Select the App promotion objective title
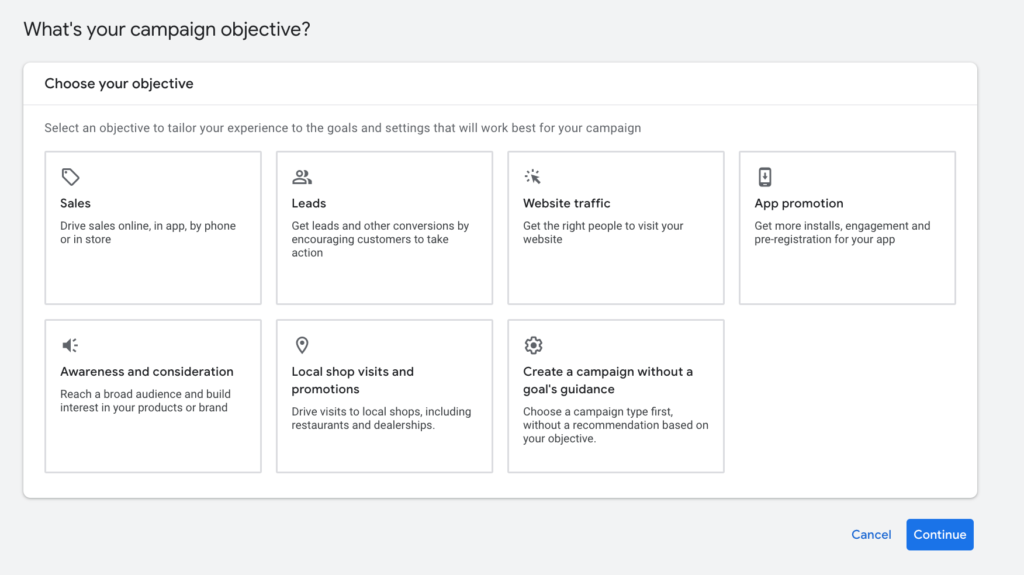This screenshot has width=1024, height=575. [x=799, y=203]
